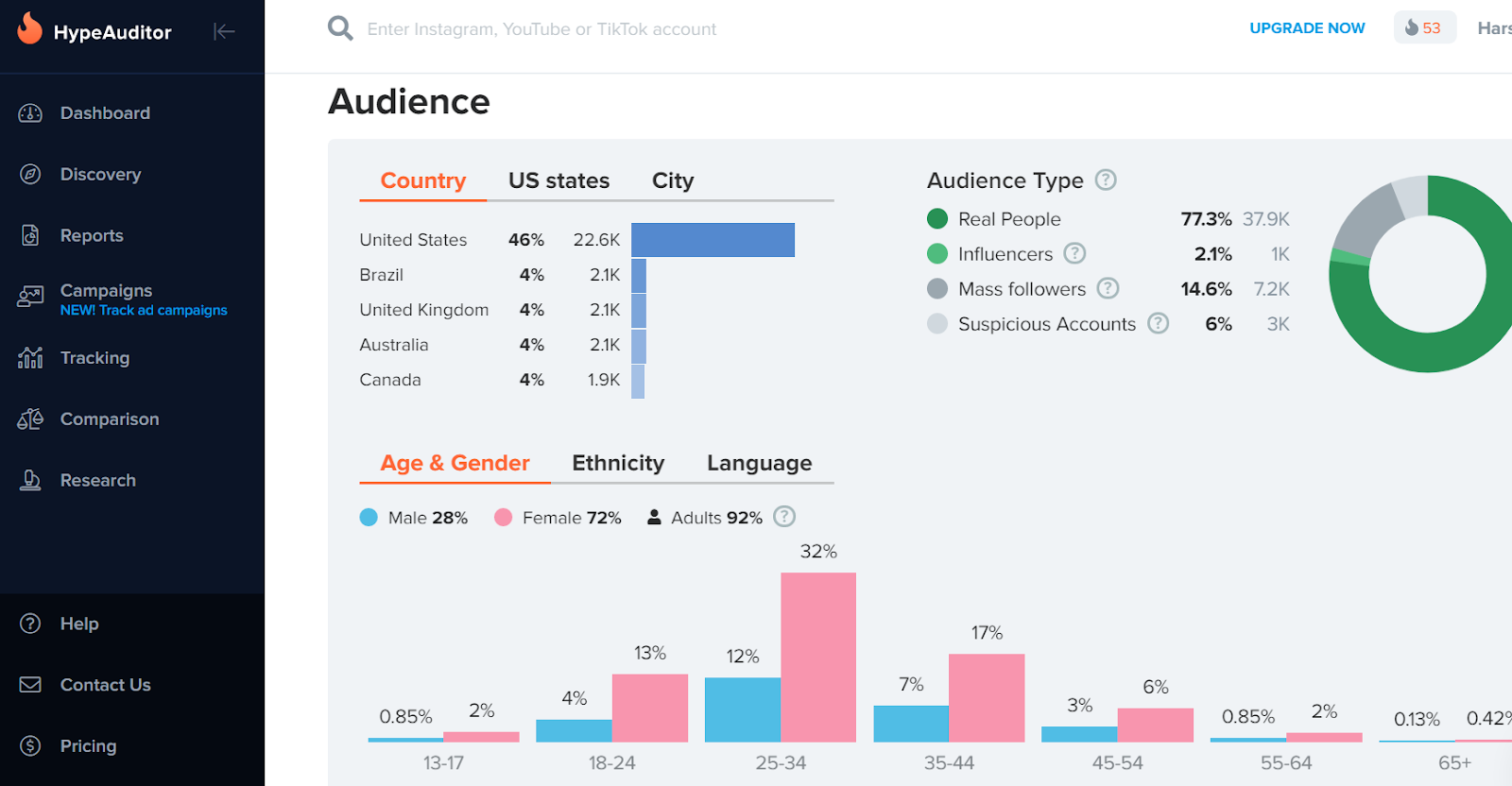Viewport: 1512px width, 786px height.
Task: Click the search magnifier icon
Action: click(x=340, y=28)
